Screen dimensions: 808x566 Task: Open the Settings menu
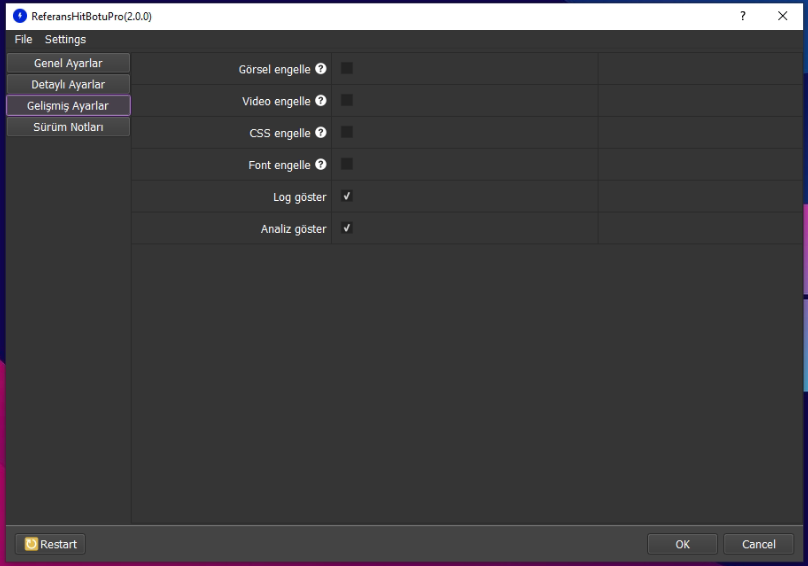(x=65, y=40)
